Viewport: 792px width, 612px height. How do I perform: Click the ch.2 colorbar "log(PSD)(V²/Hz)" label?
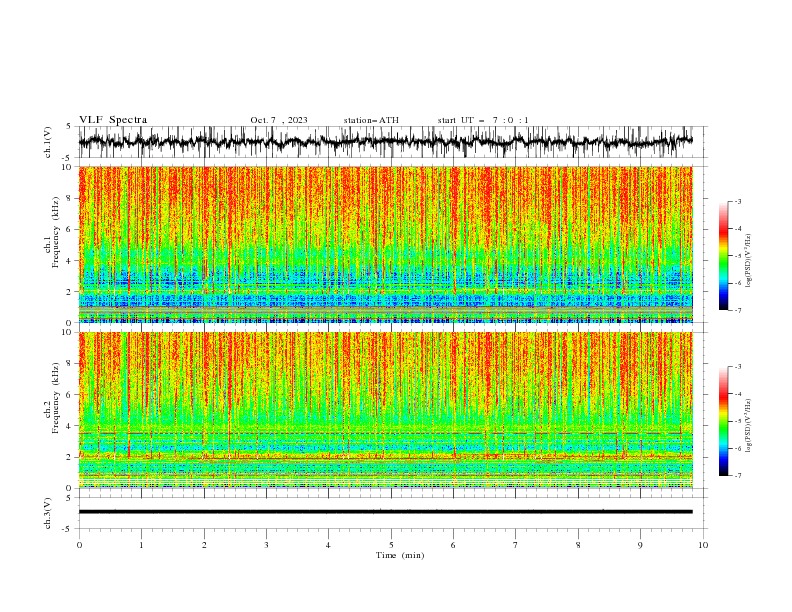tap(748, 426)
